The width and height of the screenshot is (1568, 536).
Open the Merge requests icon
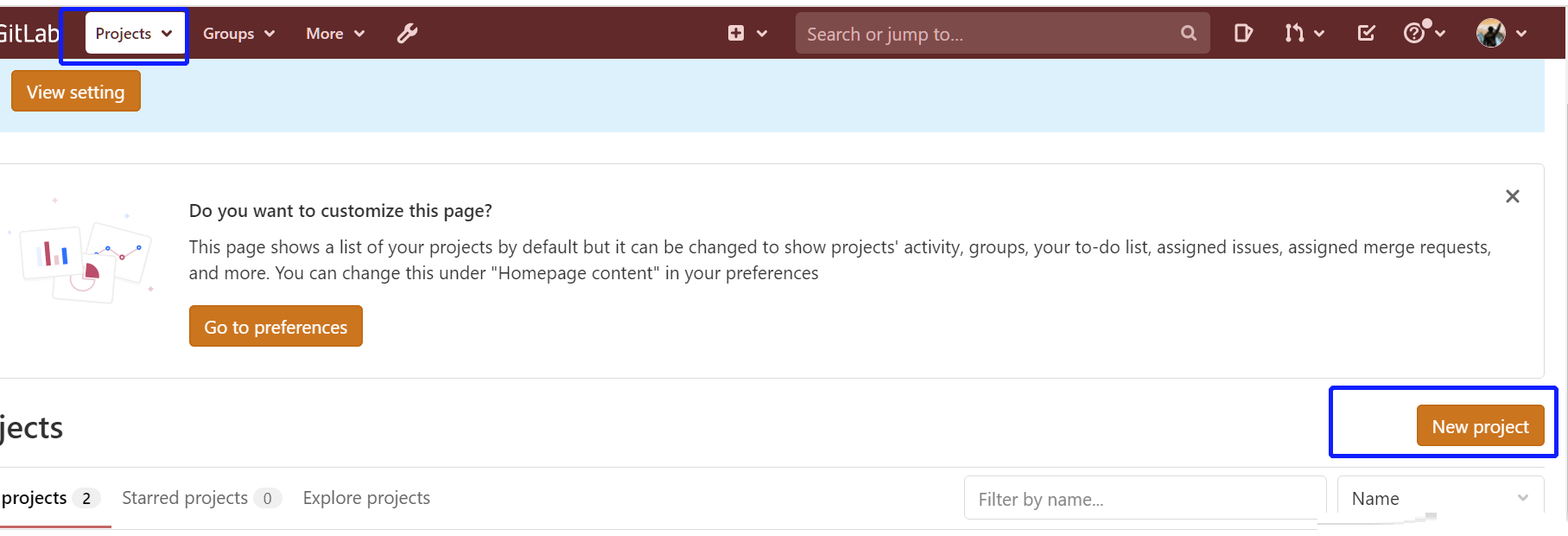coord(1294,34)
